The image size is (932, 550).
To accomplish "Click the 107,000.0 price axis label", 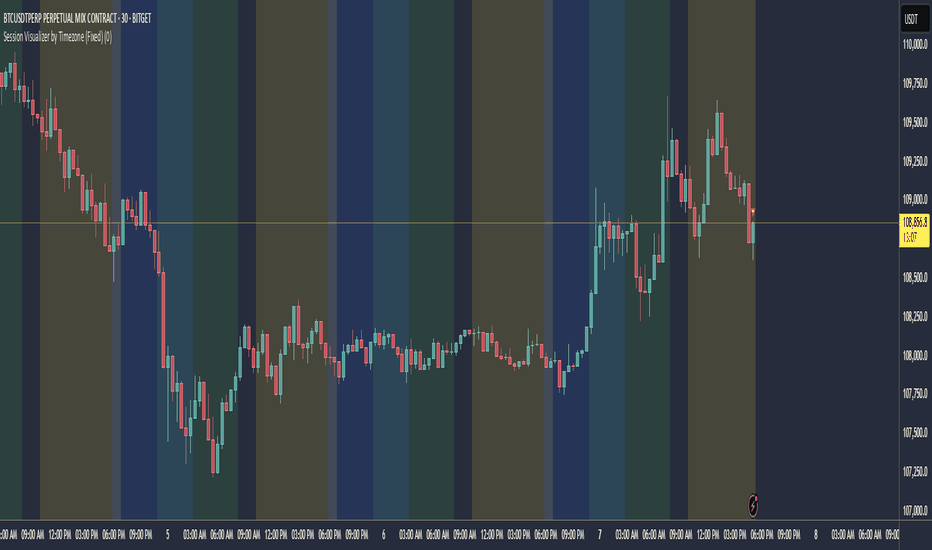I will pyautogui.click(x=915, y=511).
